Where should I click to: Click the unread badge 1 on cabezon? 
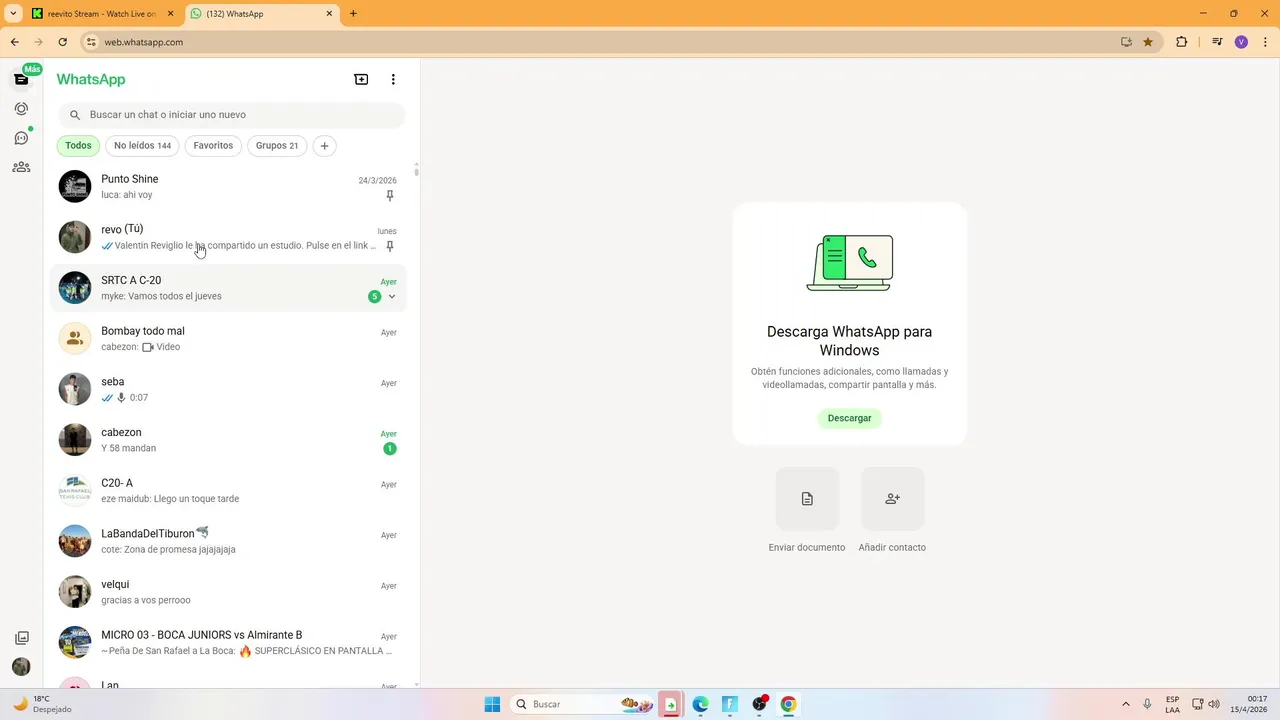tap(390, 449)
